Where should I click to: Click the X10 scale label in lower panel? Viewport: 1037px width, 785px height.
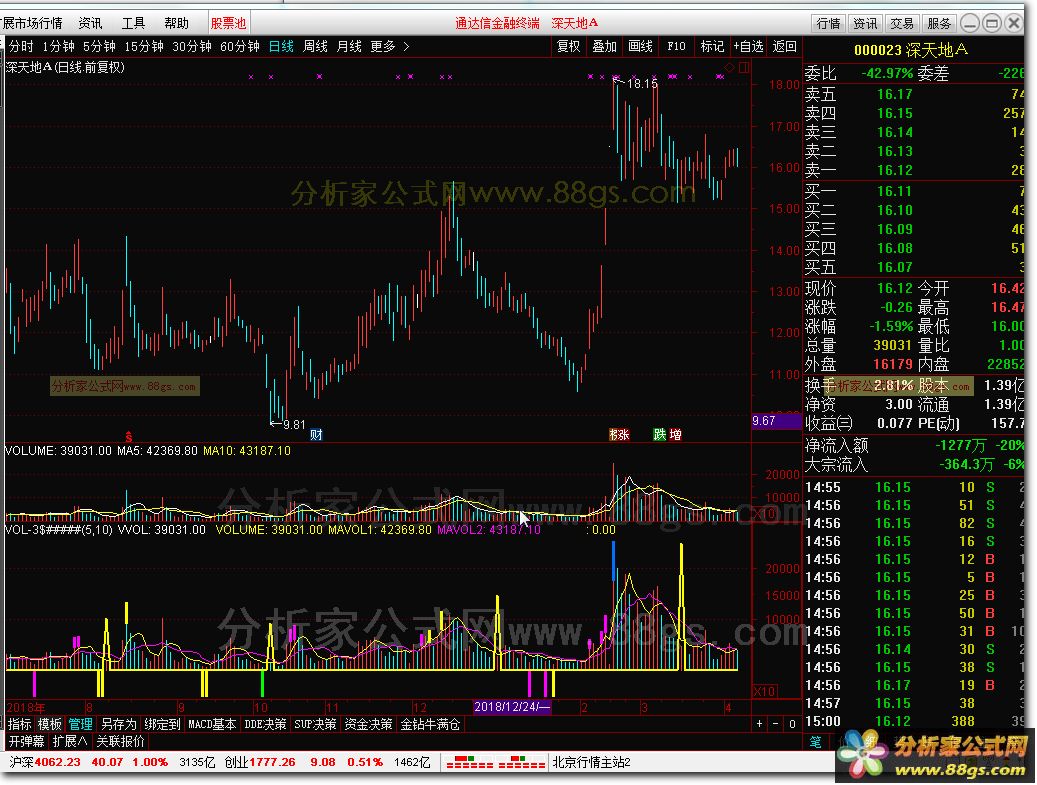point(764,691)
